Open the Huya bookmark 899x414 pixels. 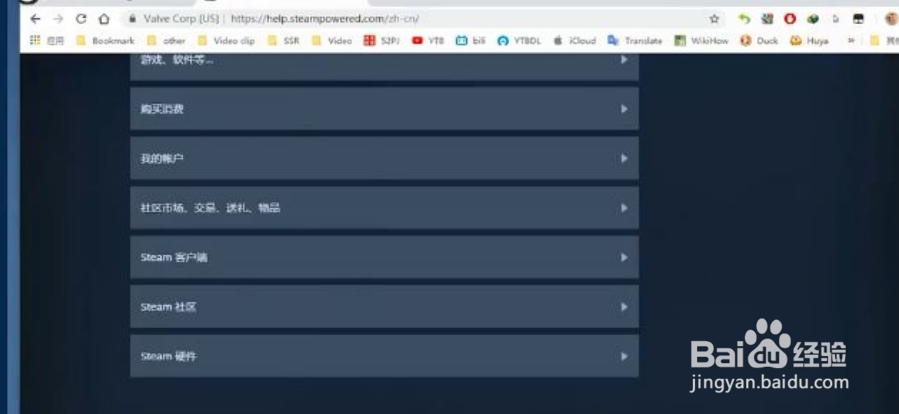click(x=809, y=41)
